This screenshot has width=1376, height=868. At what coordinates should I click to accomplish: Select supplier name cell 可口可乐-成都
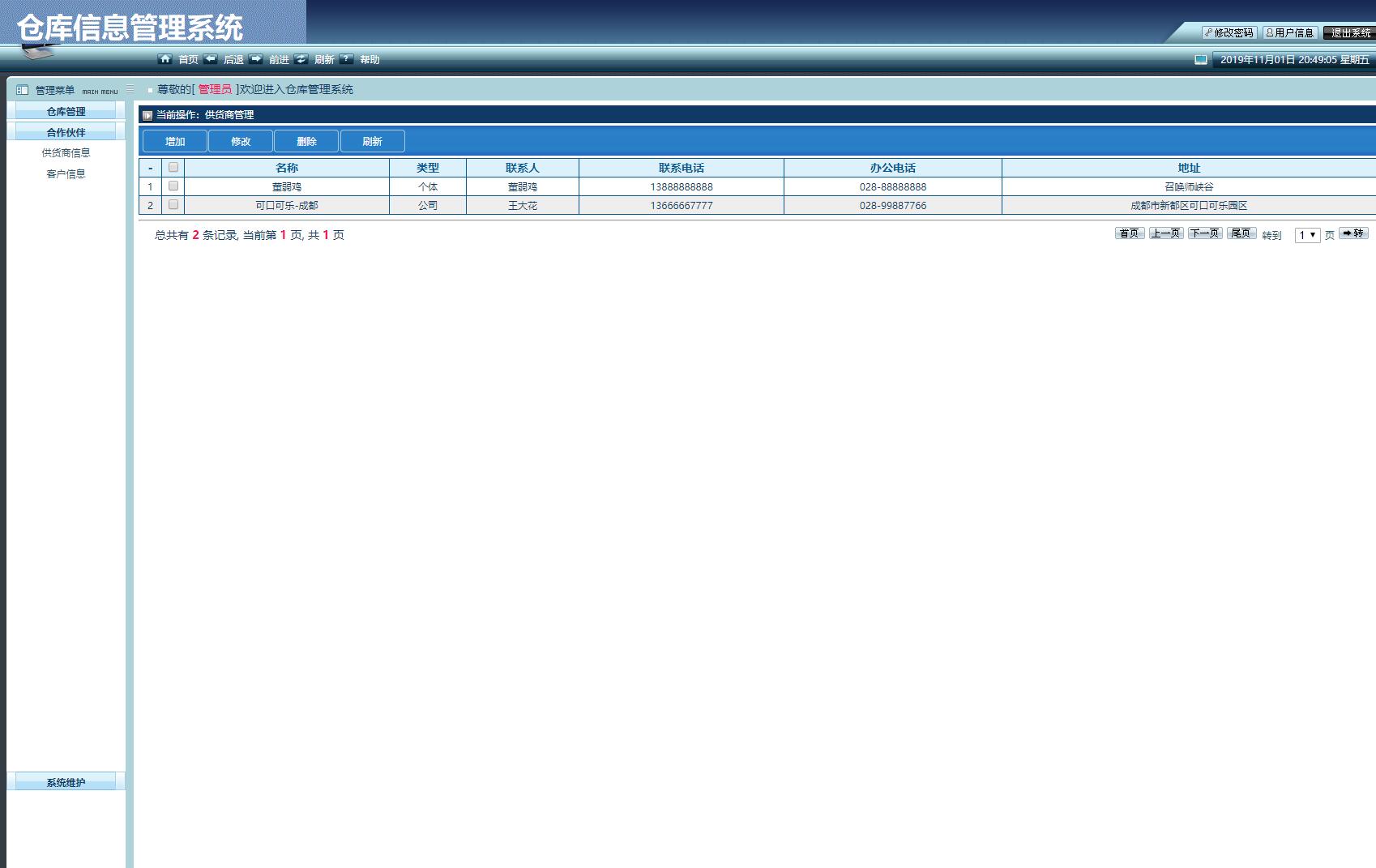(287, 206)
